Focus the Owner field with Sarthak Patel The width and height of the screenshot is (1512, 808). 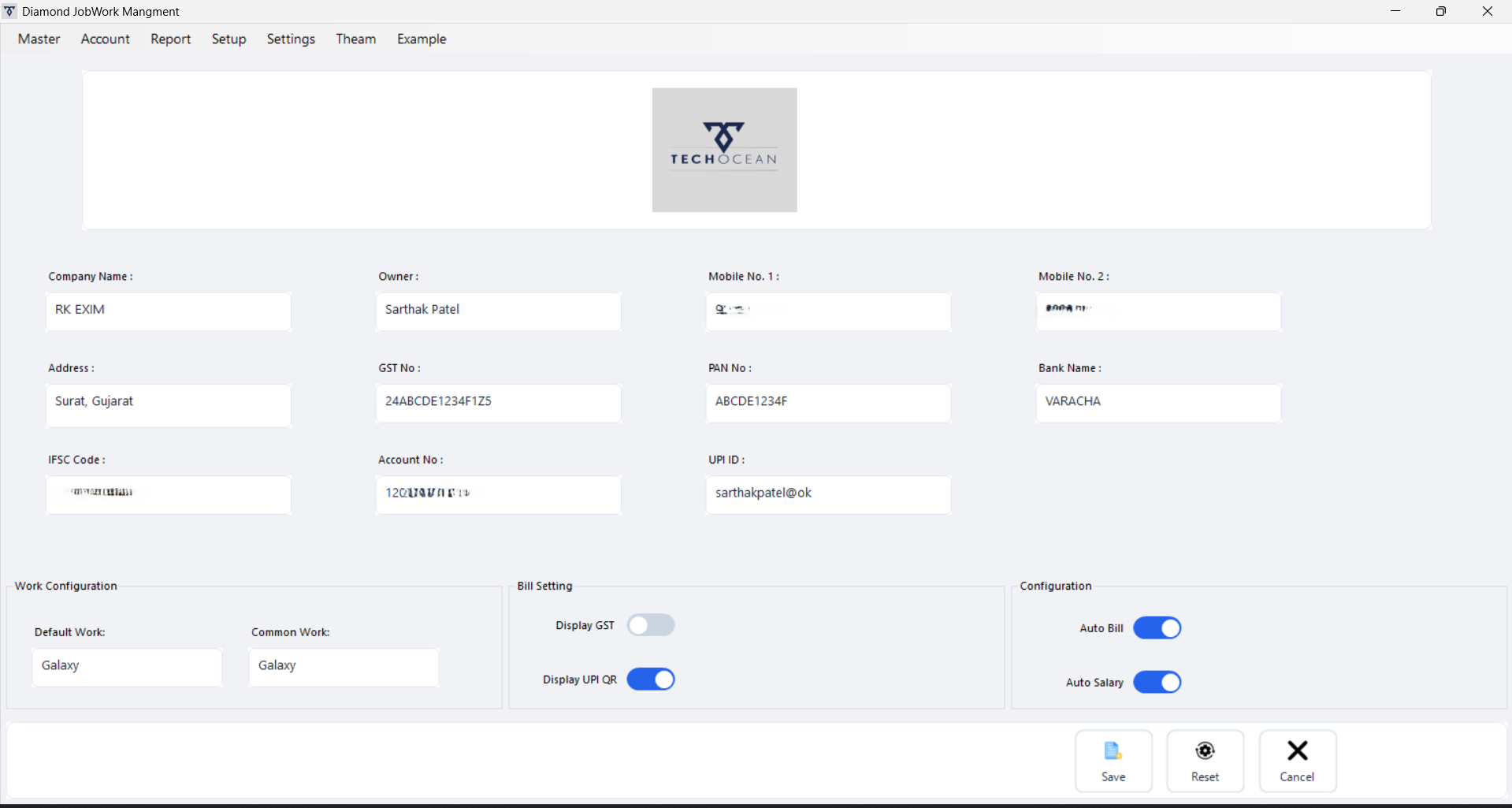pos(499,311)
